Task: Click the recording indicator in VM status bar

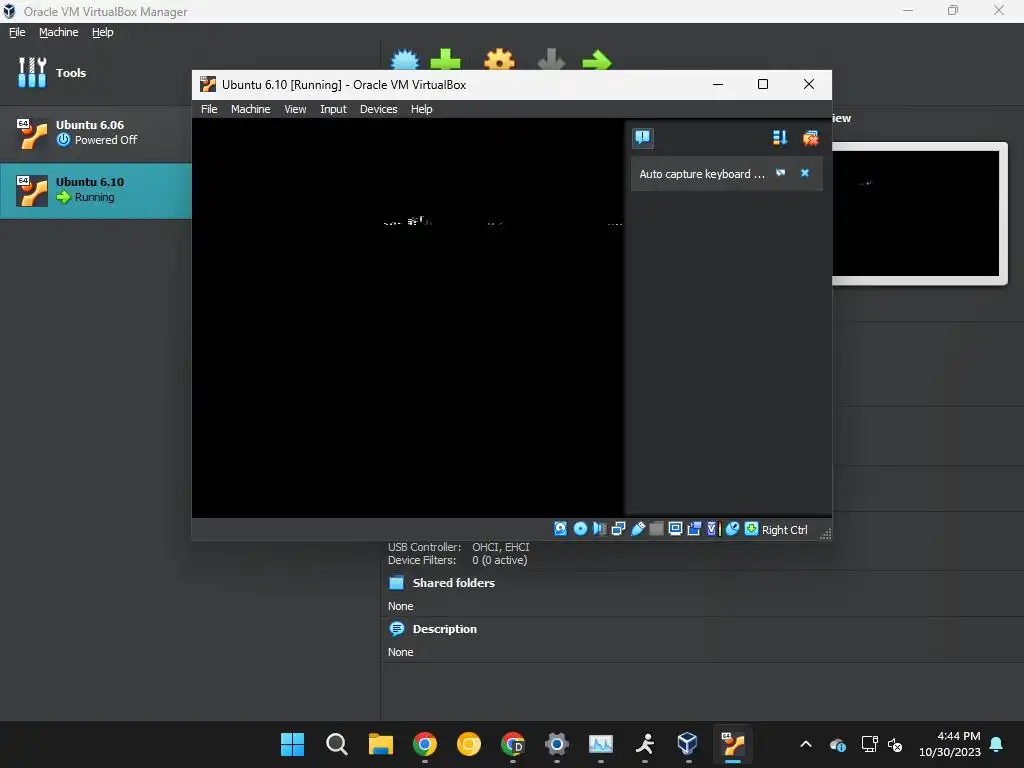Action: (x=694, y=528)
